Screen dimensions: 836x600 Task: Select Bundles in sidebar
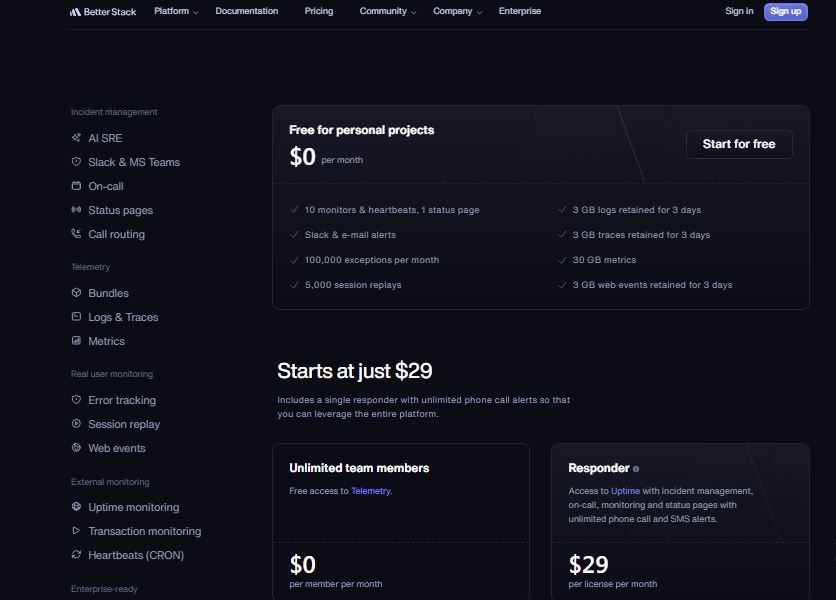108,293
